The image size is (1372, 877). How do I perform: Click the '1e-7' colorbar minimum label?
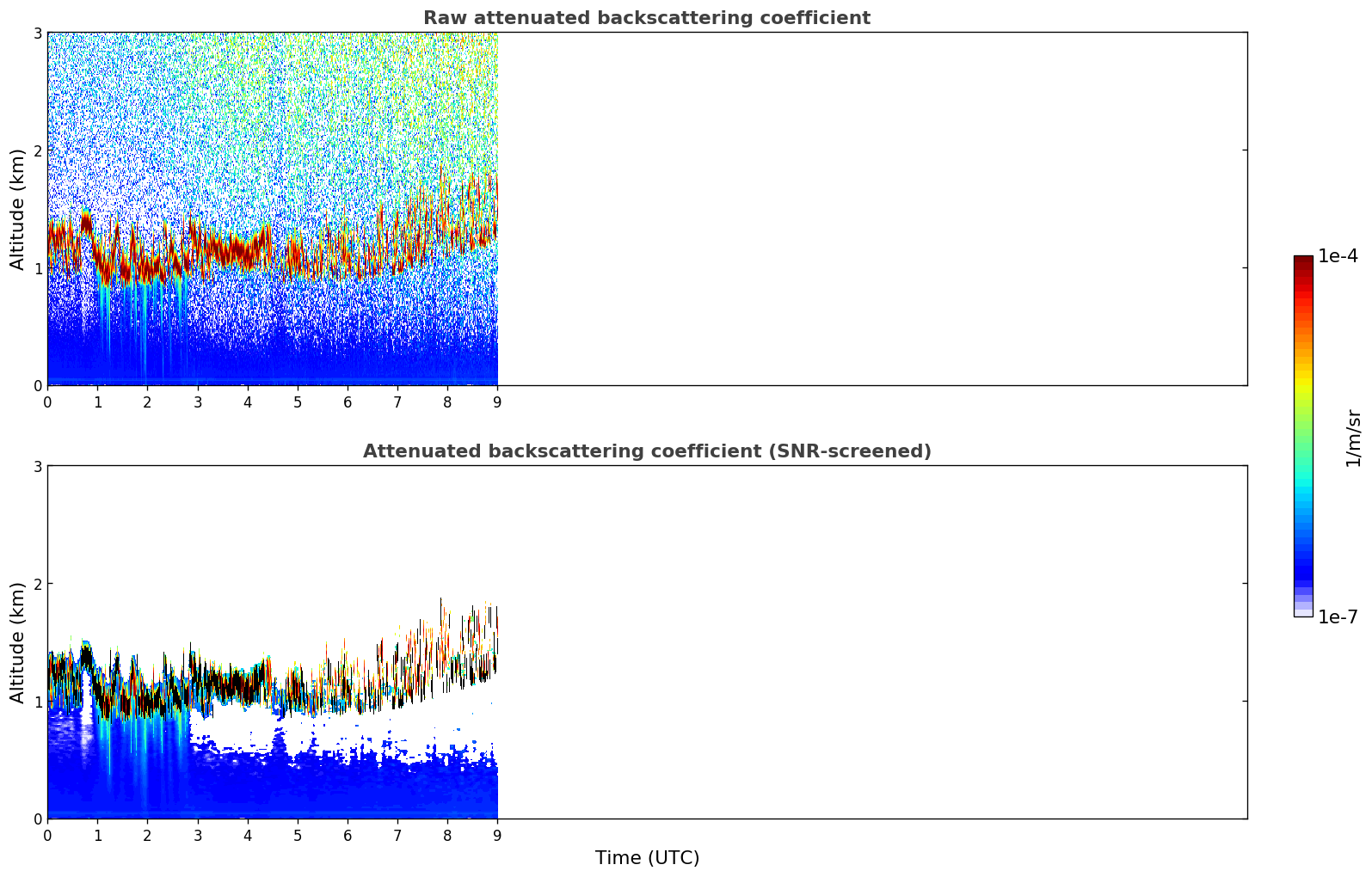1338,617
